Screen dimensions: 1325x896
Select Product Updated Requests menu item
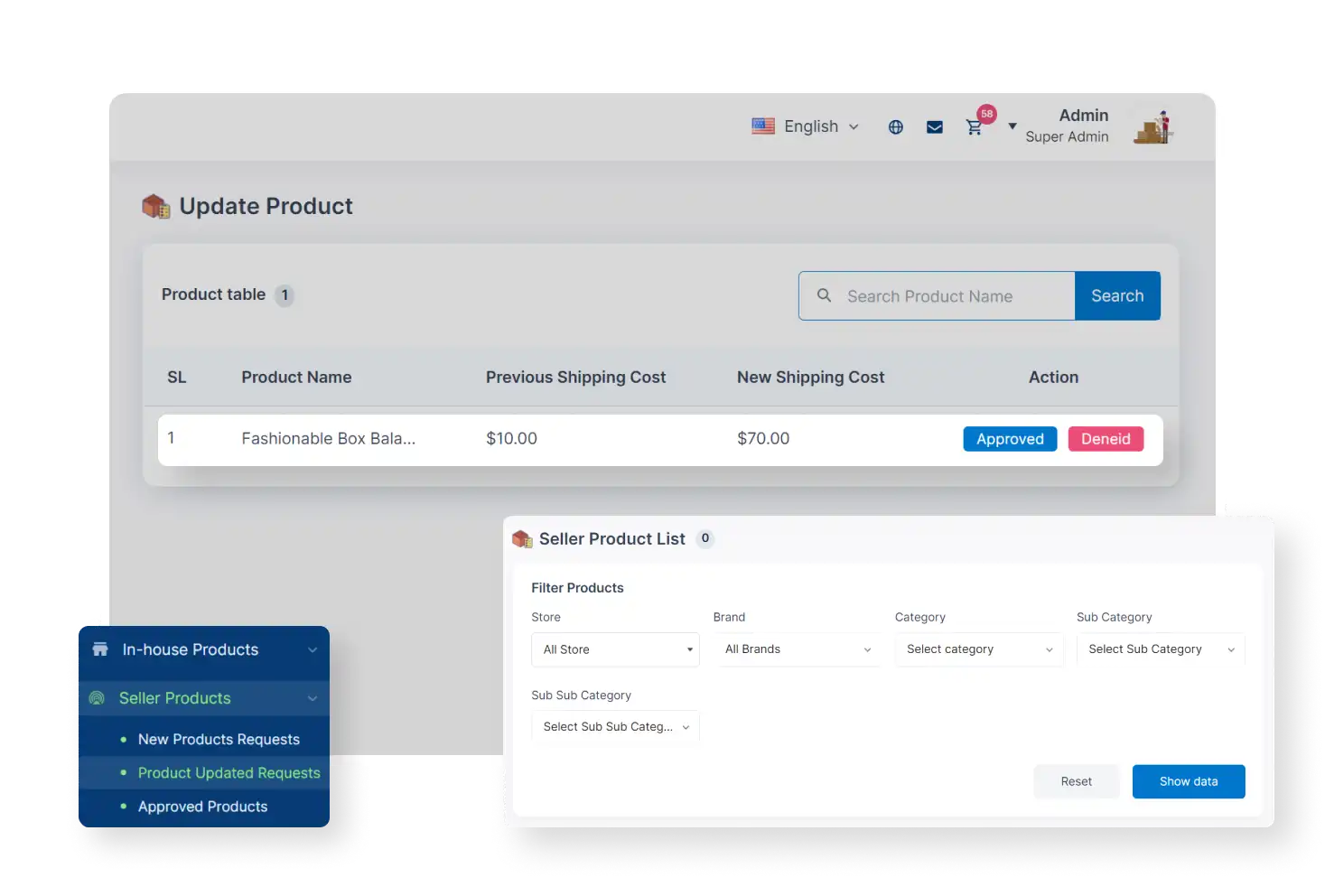(x=229, y=772)
